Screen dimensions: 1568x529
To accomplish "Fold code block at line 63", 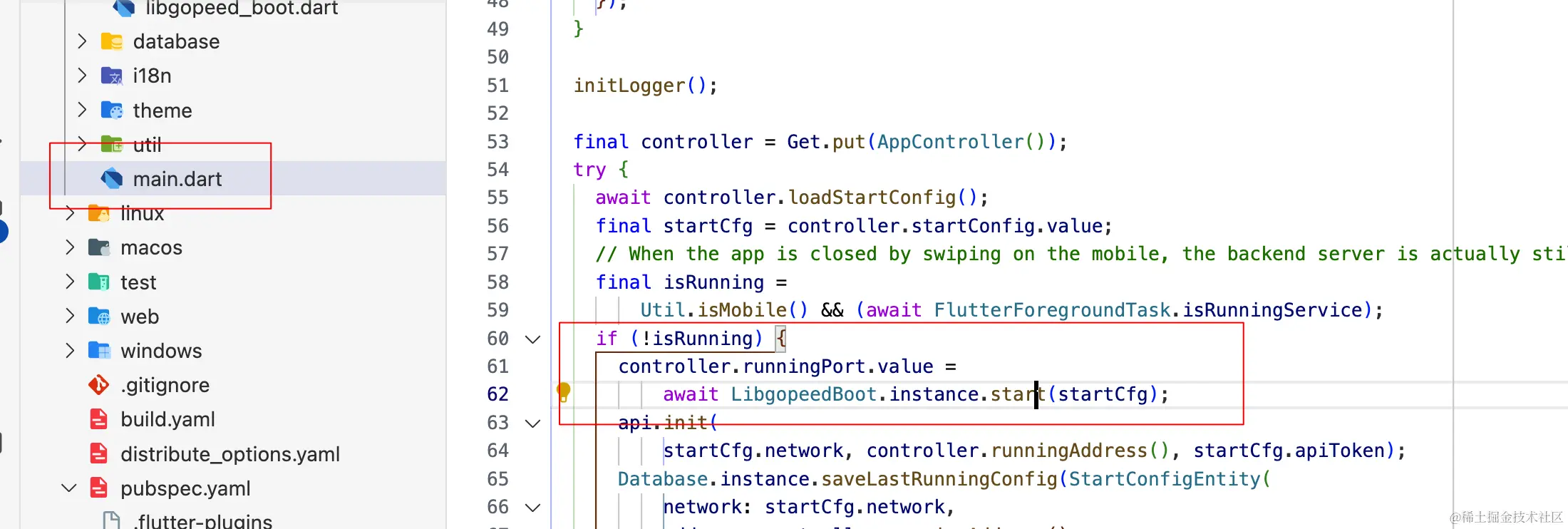I will click(x=532, y=423).
